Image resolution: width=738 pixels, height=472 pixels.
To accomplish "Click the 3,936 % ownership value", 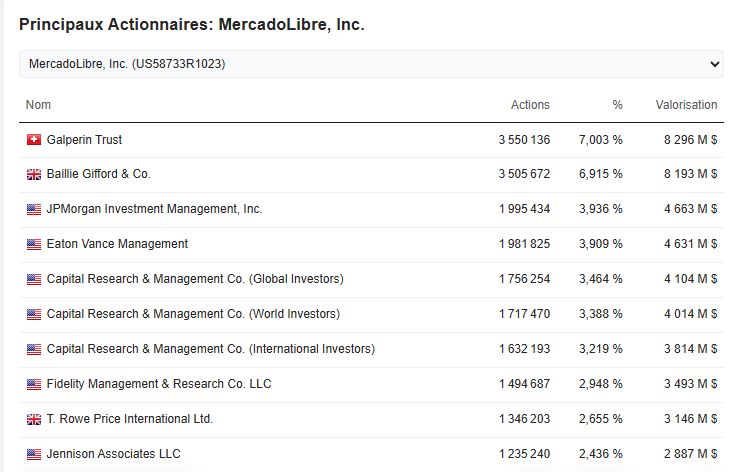I will (x=601, y=209).
